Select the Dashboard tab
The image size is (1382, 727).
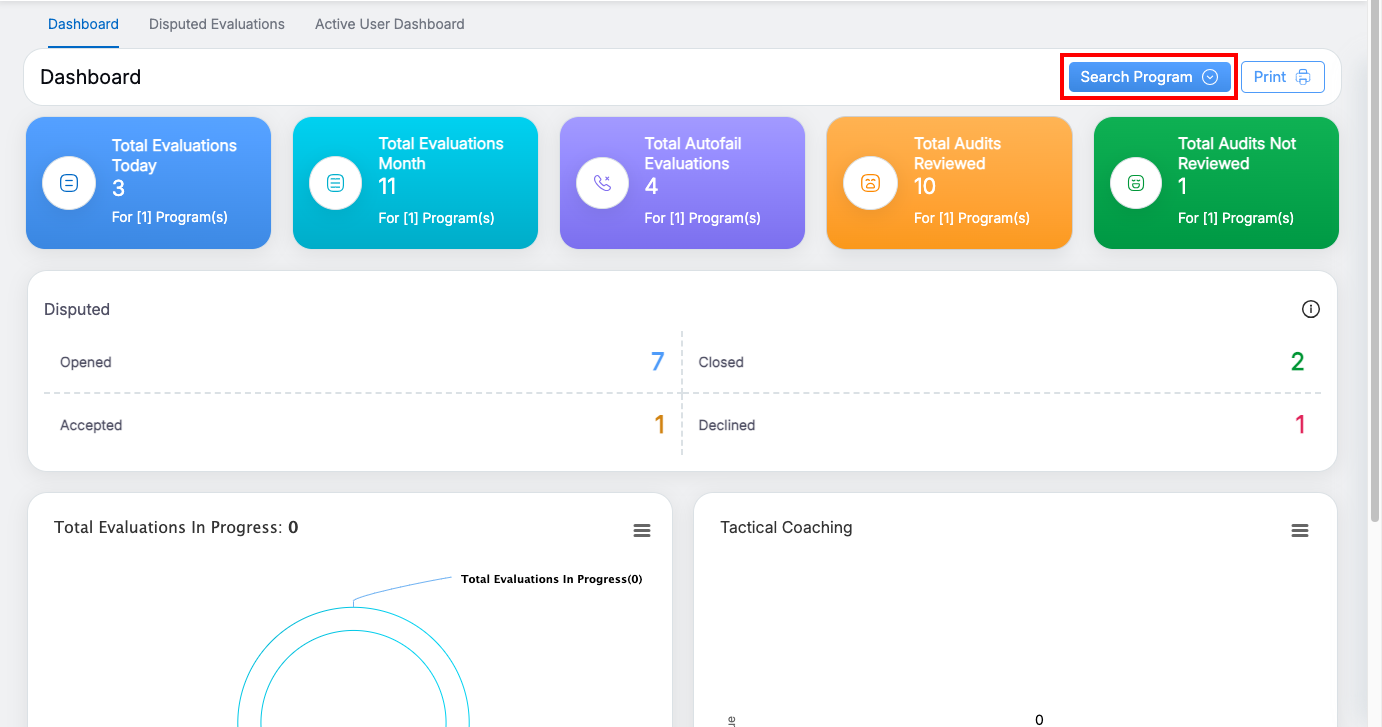click(x=83, y=24)
